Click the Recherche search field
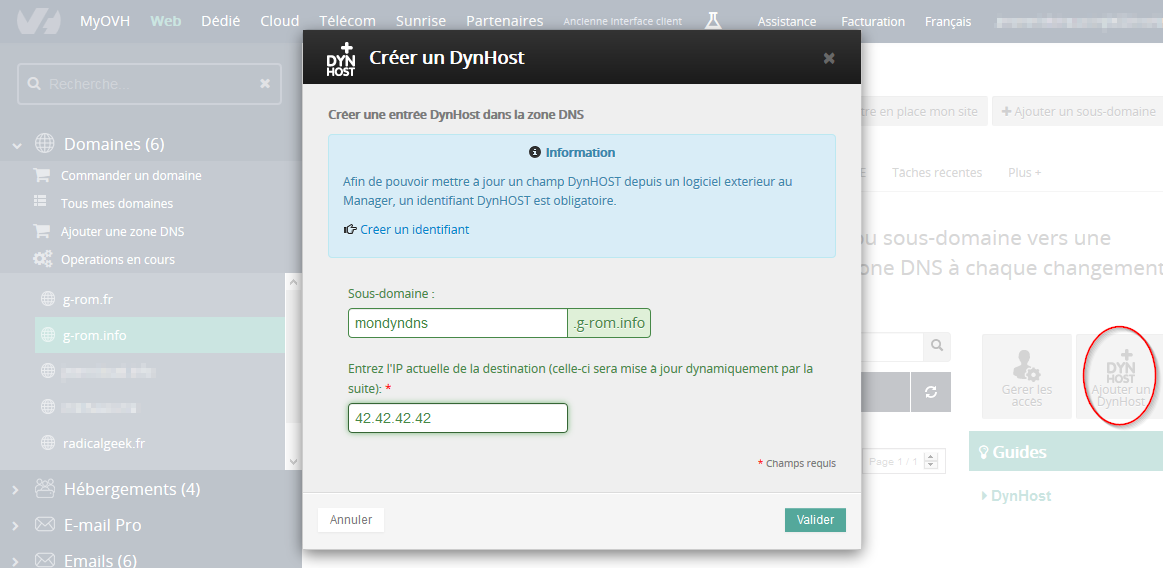The image size is (1163, 568). (149, 84)
